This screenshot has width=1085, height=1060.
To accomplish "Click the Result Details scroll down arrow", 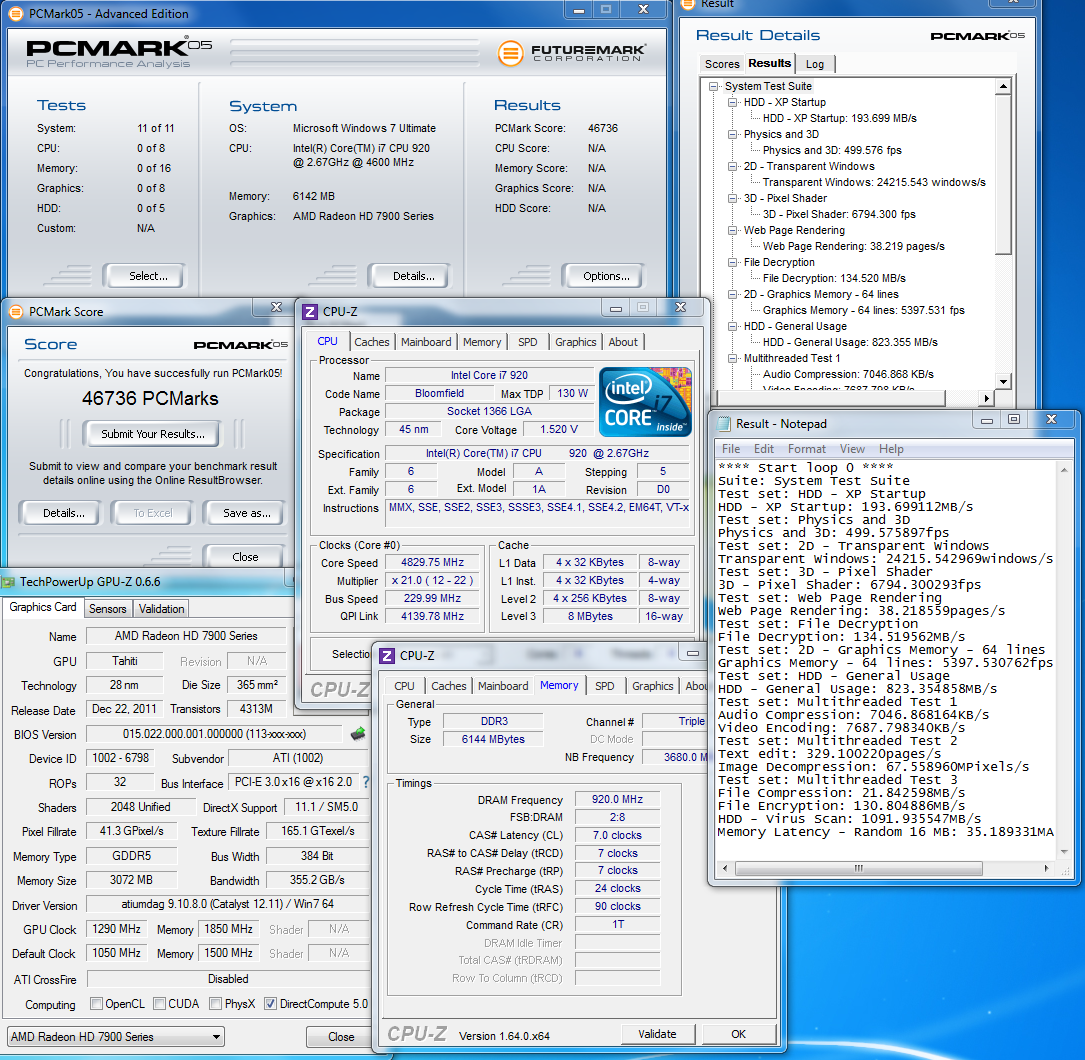I will click(x=1003, y=381).
